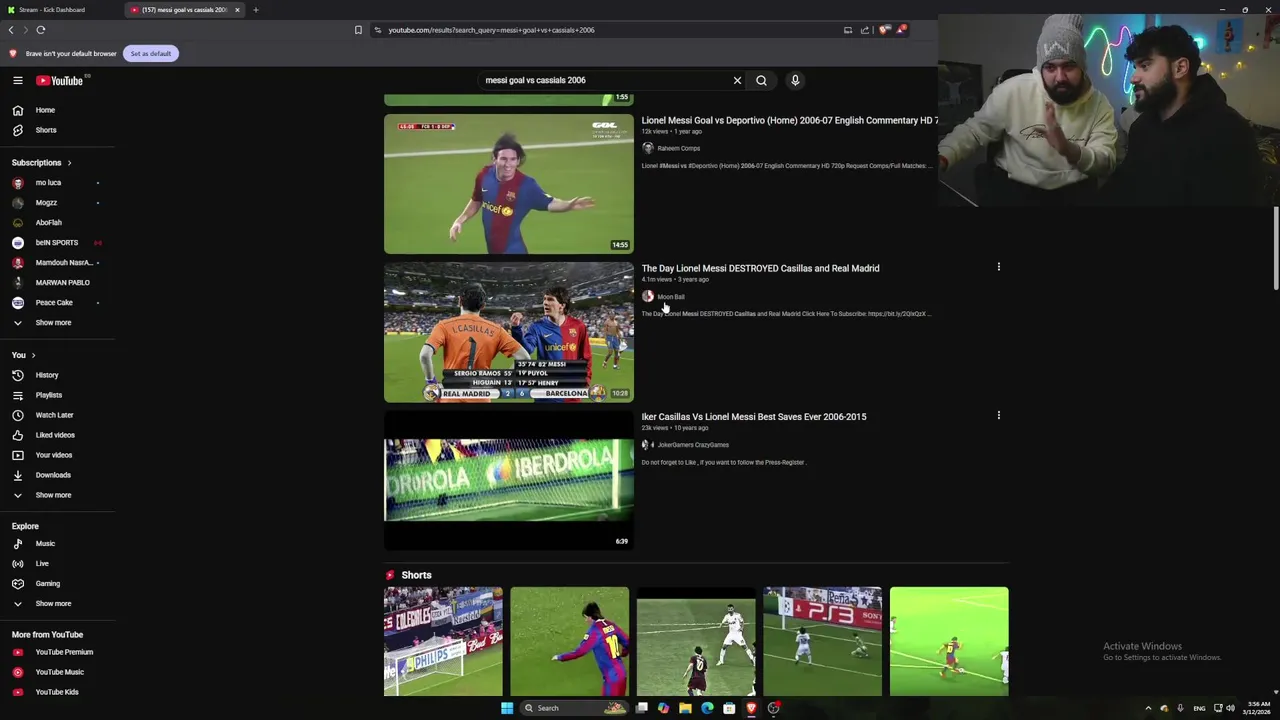Click the search magnifier button

[761, 80]
